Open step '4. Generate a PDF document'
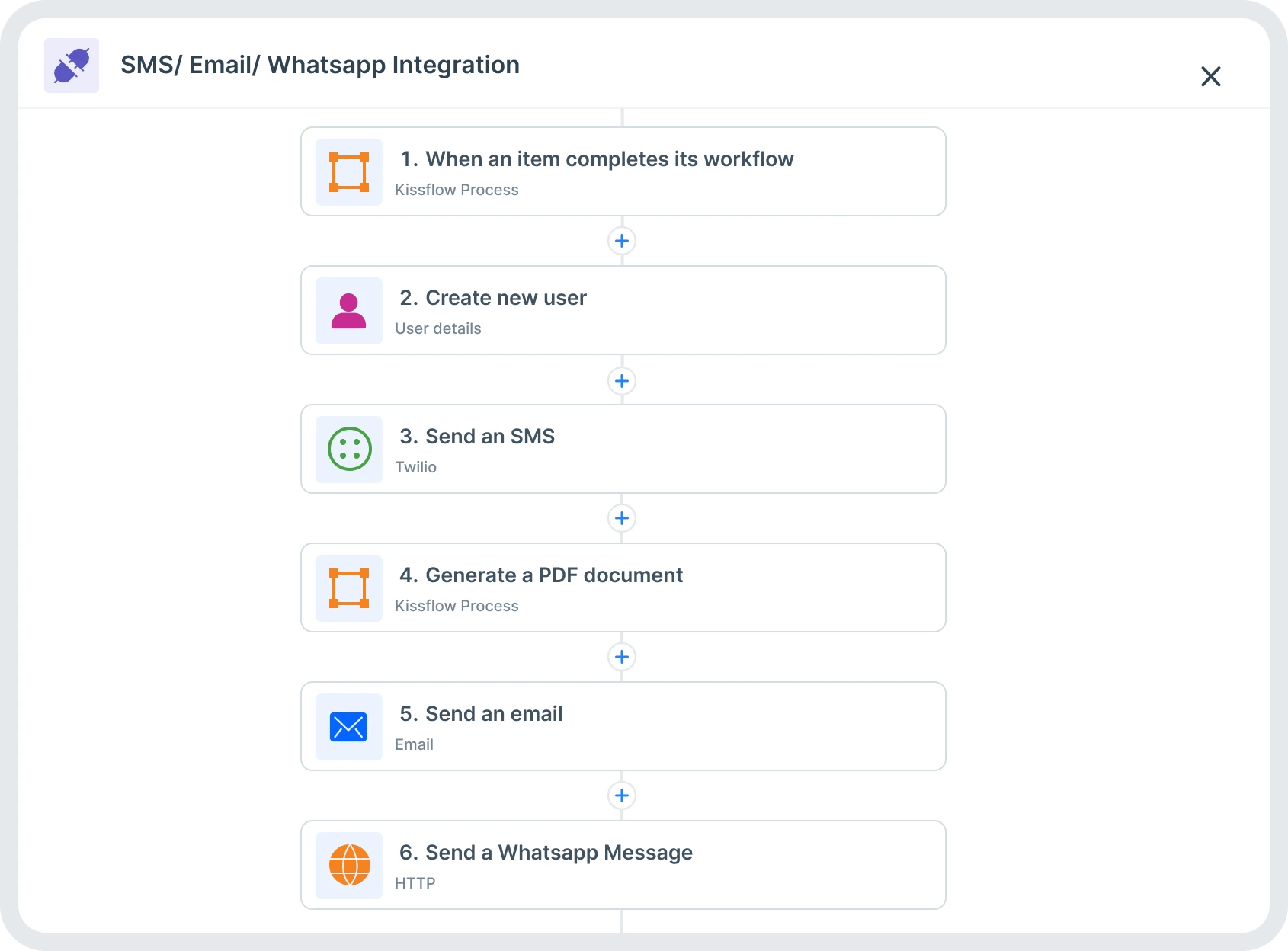This screenshot has height=951, width=1288. (623, 588)
